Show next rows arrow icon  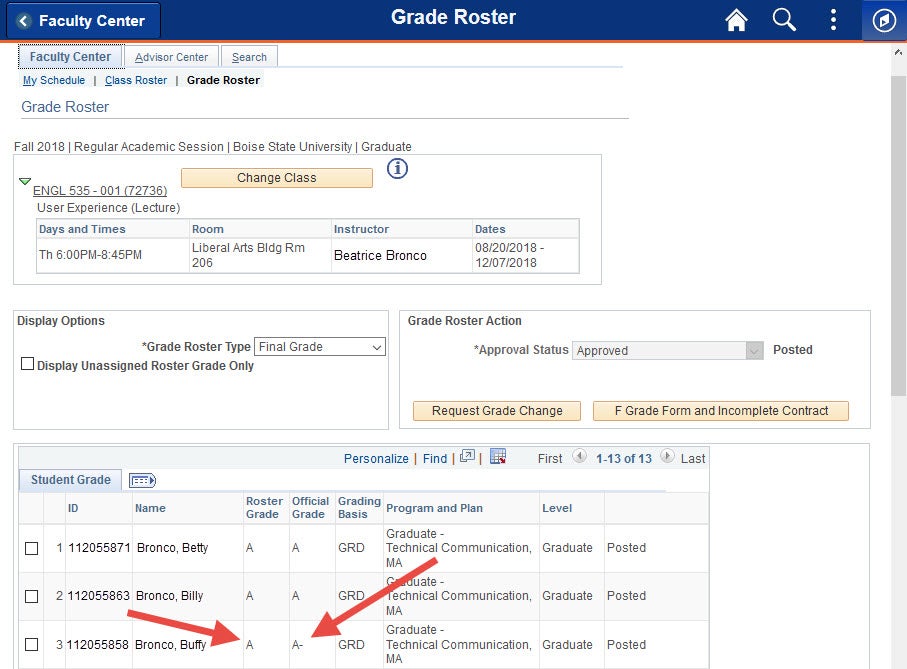[667, 456]
